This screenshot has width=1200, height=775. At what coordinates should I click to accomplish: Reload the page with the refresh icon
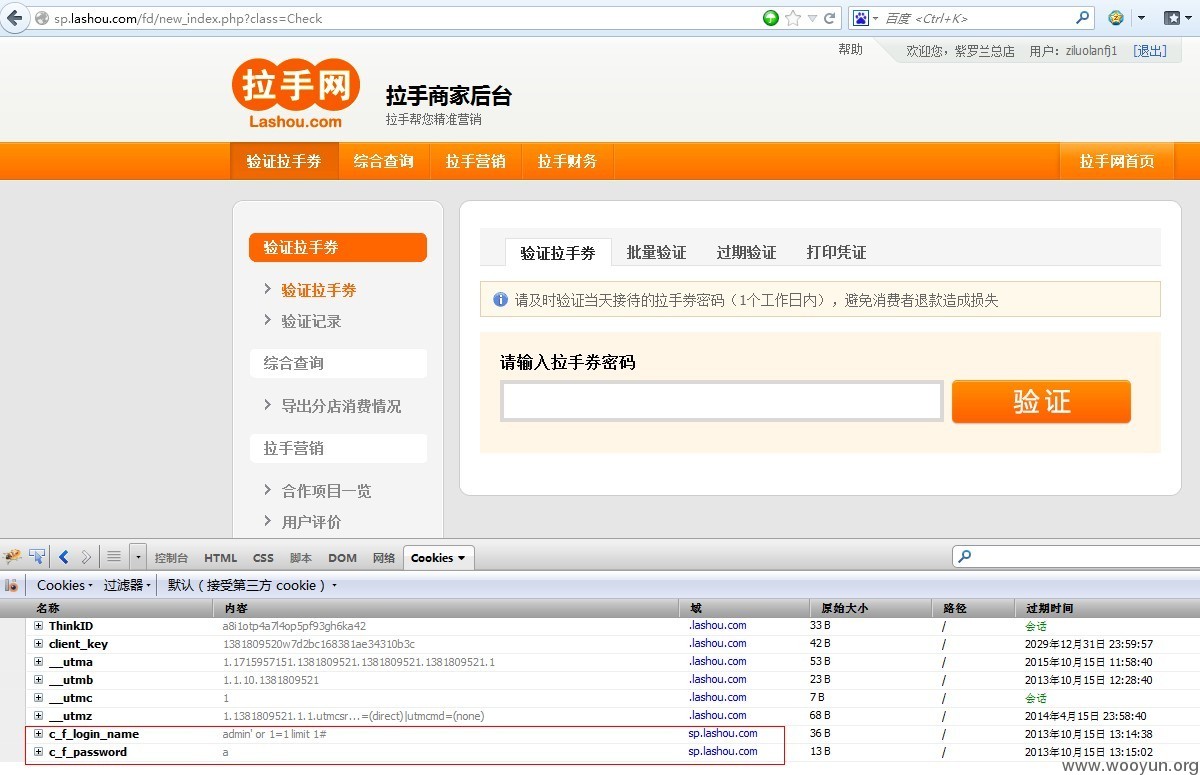[x=830, y=18]
